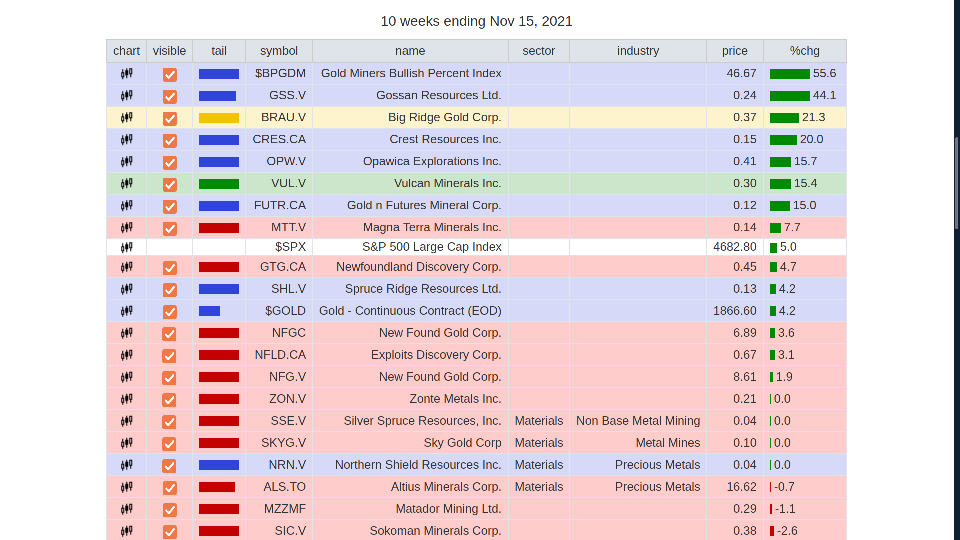
Task: Open the chart icon for GSS.V
Action: coord(126,95)
